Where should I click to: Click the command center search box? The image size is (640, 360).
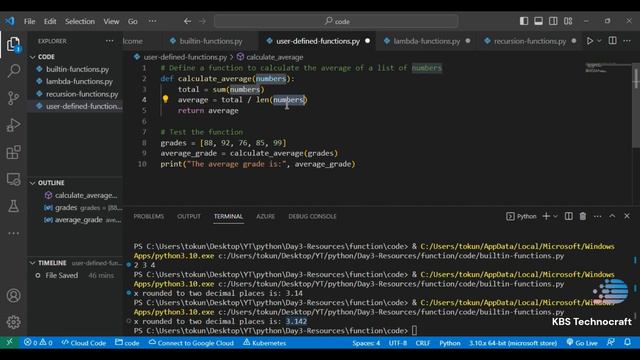click(336, 21)
